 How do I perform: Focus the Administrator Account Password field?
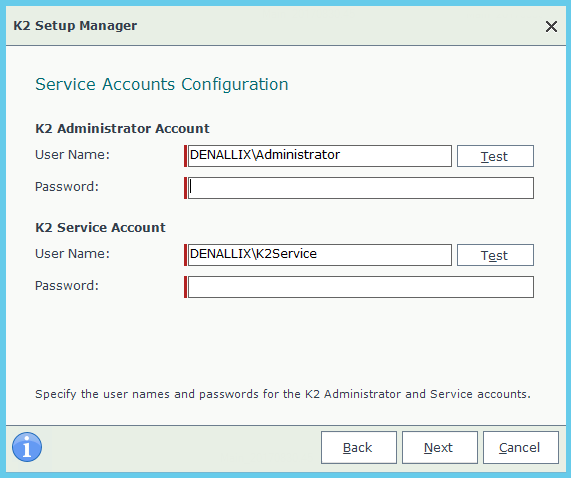(361, 188)
